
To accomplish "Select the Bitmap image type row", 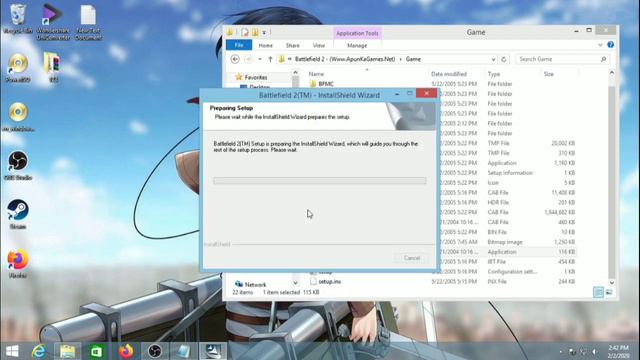I will point(505,242).
